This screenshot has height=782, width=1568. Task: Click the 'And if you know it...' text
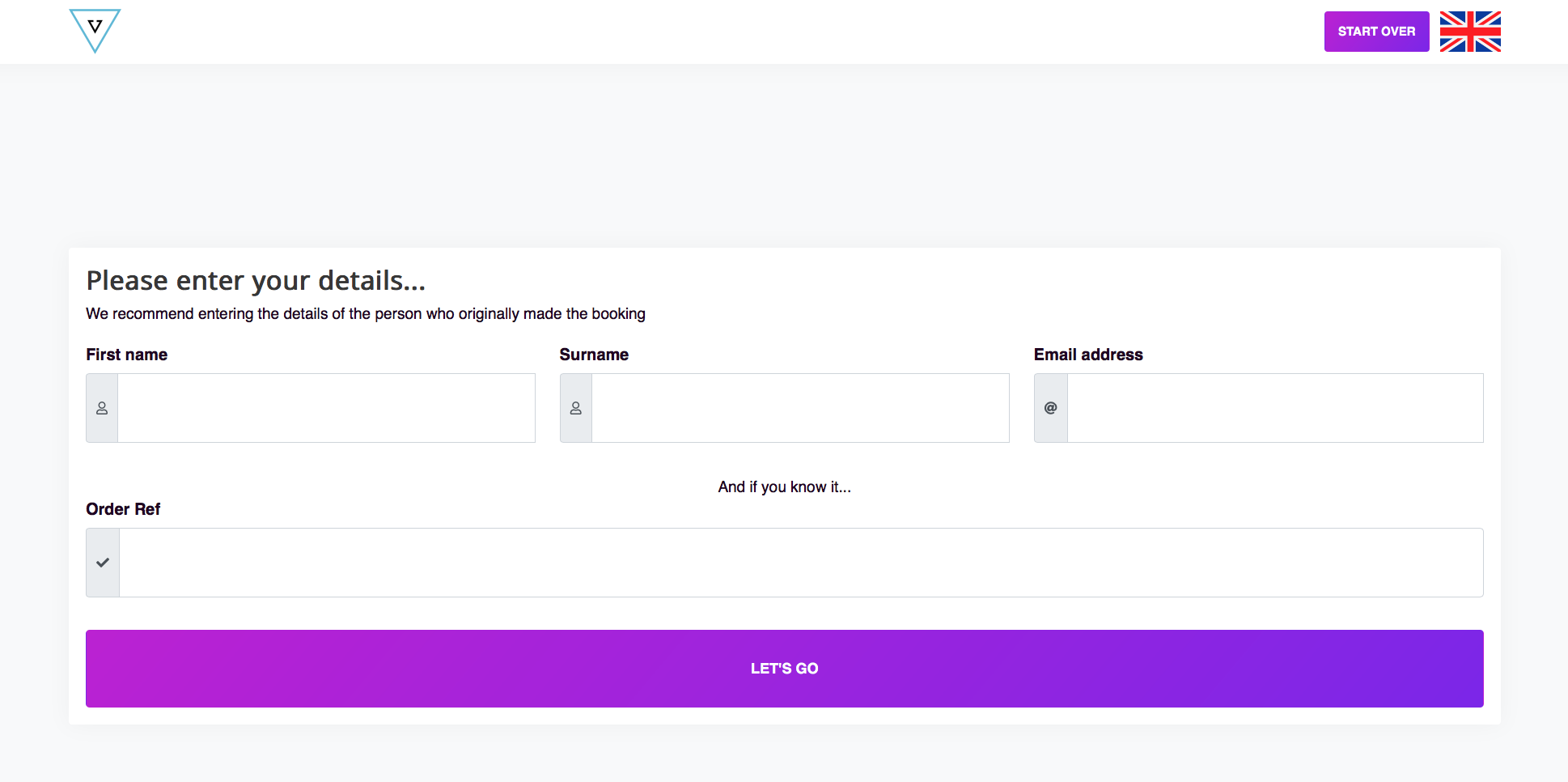pos(784,487)
